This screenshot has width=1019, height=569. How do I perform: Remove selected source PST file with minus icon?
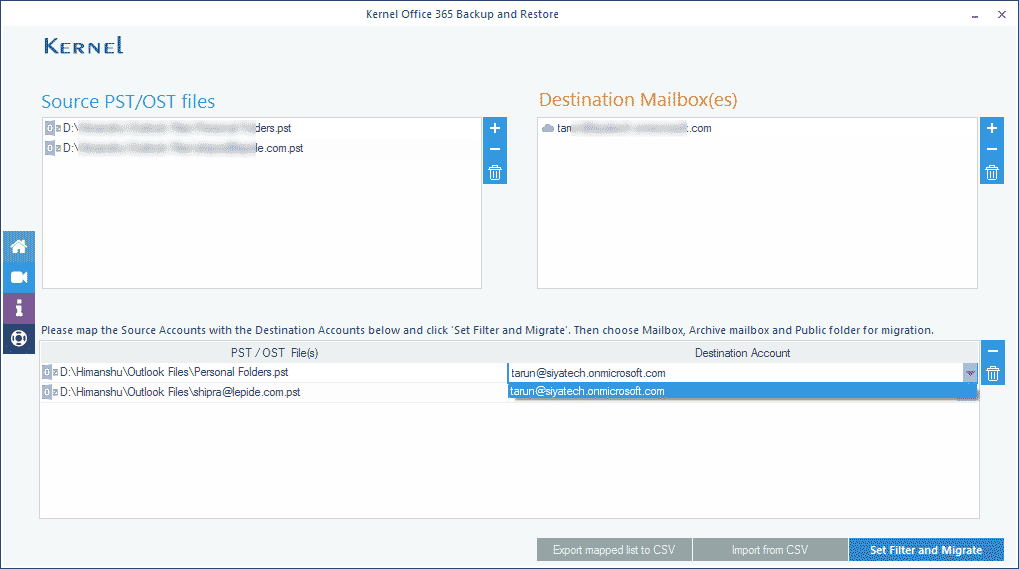coord(495,149)
